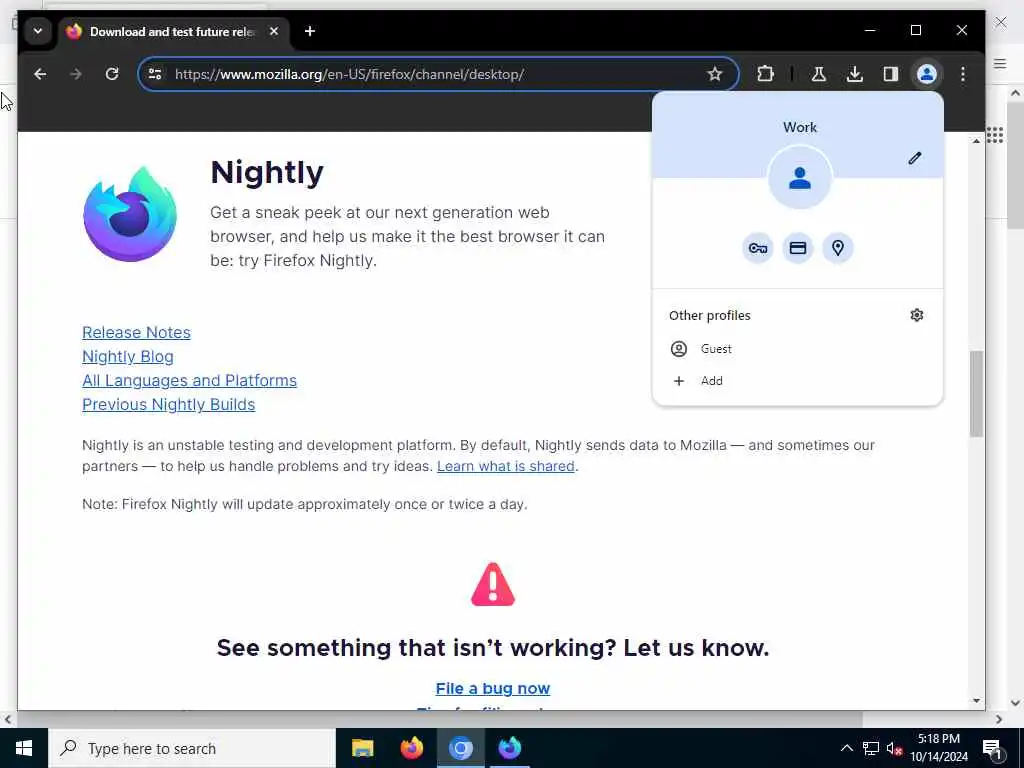
Task: Click the page vertical scrollbar thumb
Action: (x=976, y=394)
